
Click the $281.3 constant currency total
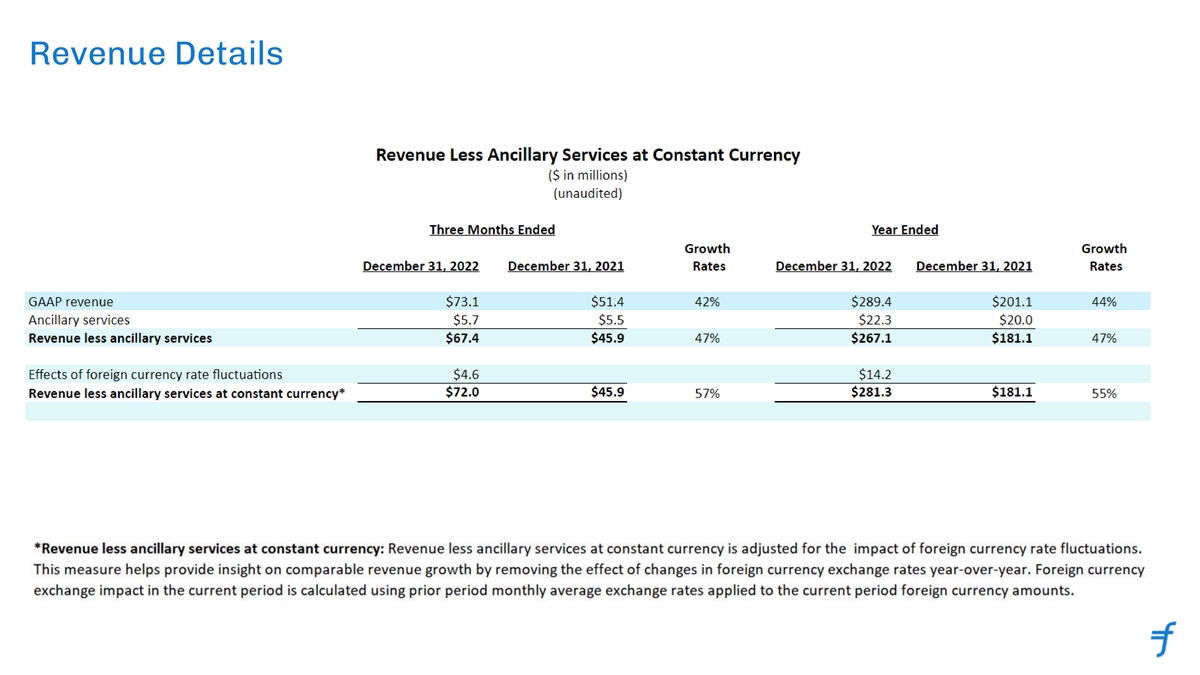click(870, 392)
